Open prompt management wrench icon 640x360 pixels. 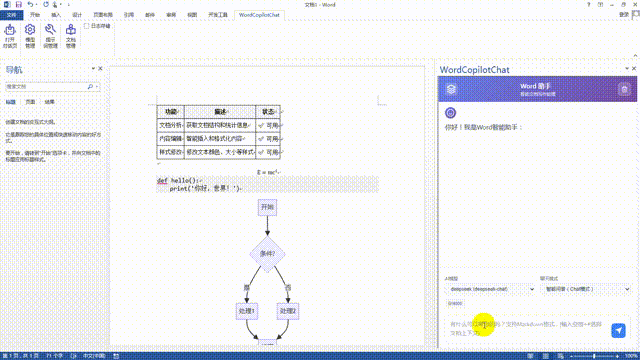coord(50,30)
